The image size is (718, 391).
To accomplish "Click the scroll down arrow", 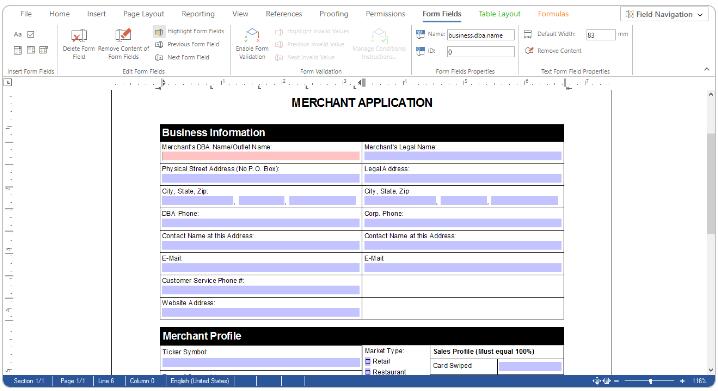I will 711,370.
